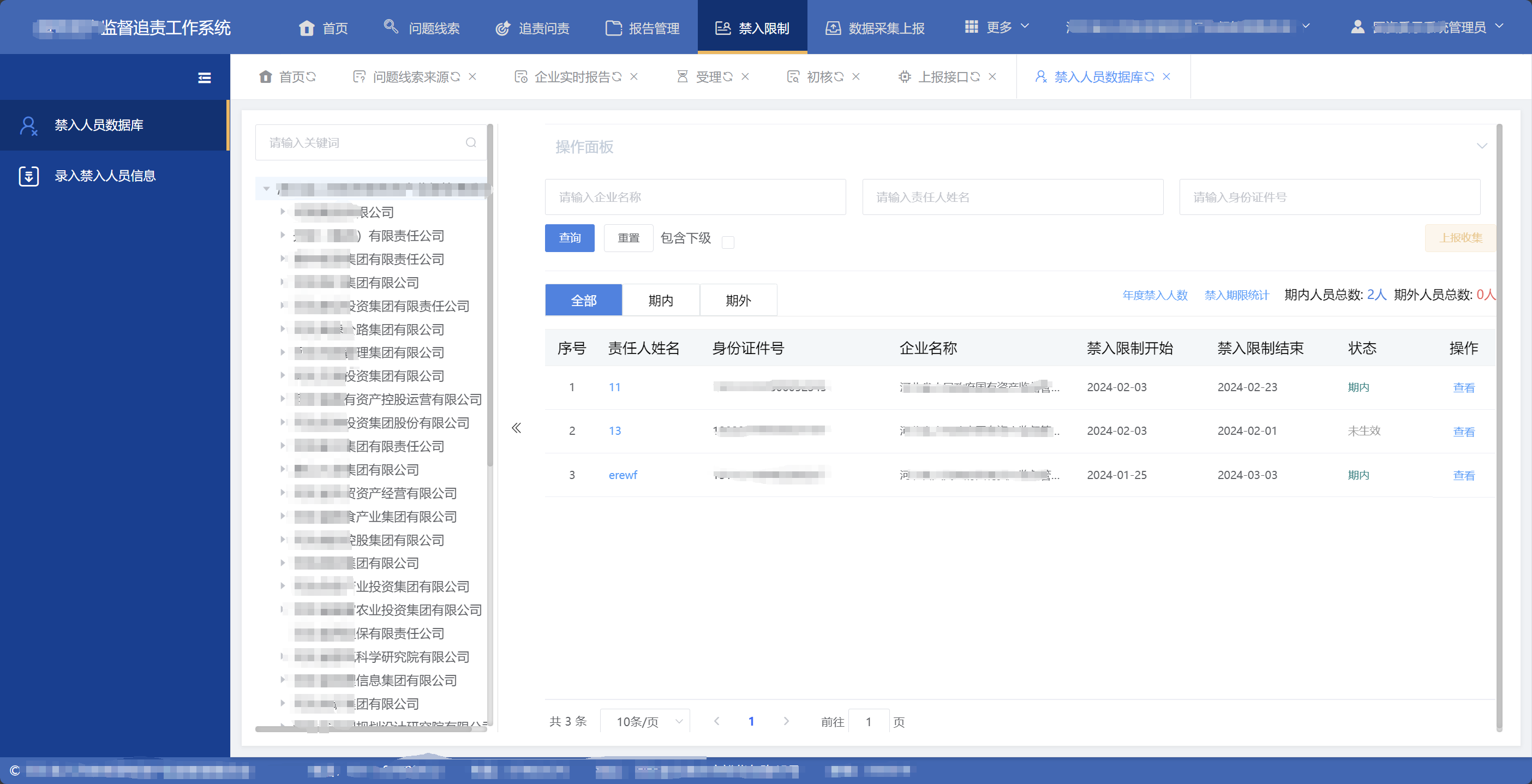Collapse tree panel with double-arrow icon
The width and height of the screenshot is (1532, 784).
(516, 428)
